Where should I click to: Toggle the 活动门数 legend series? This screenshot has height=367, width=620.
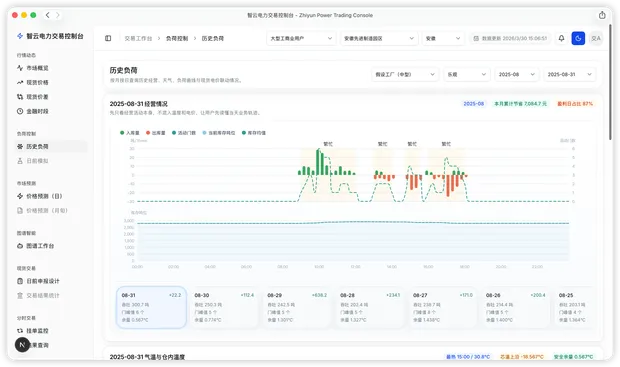(x=184, y=133)
